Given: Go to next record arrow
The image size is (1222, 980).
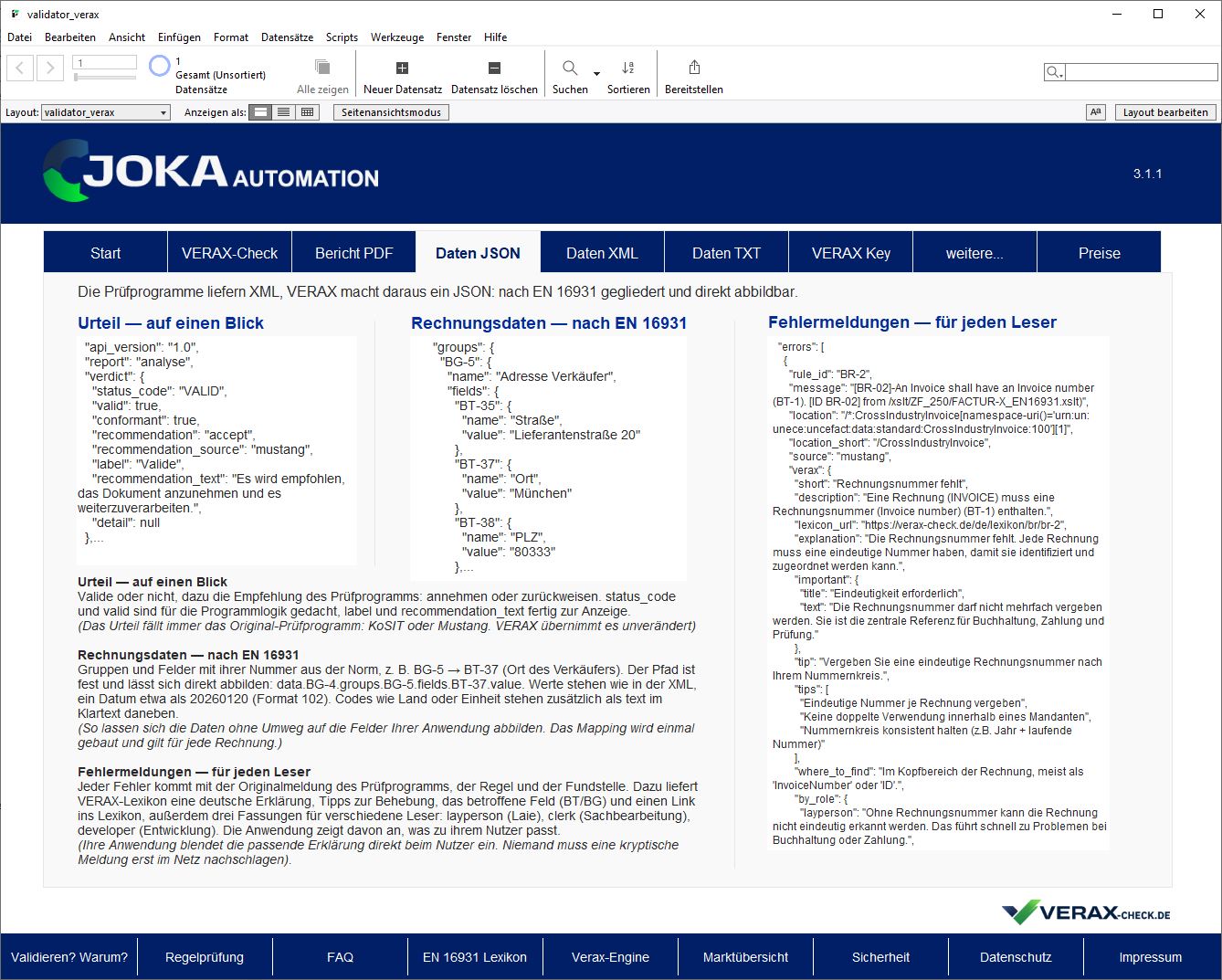Looking at the screenshot, I should (50, 68).
